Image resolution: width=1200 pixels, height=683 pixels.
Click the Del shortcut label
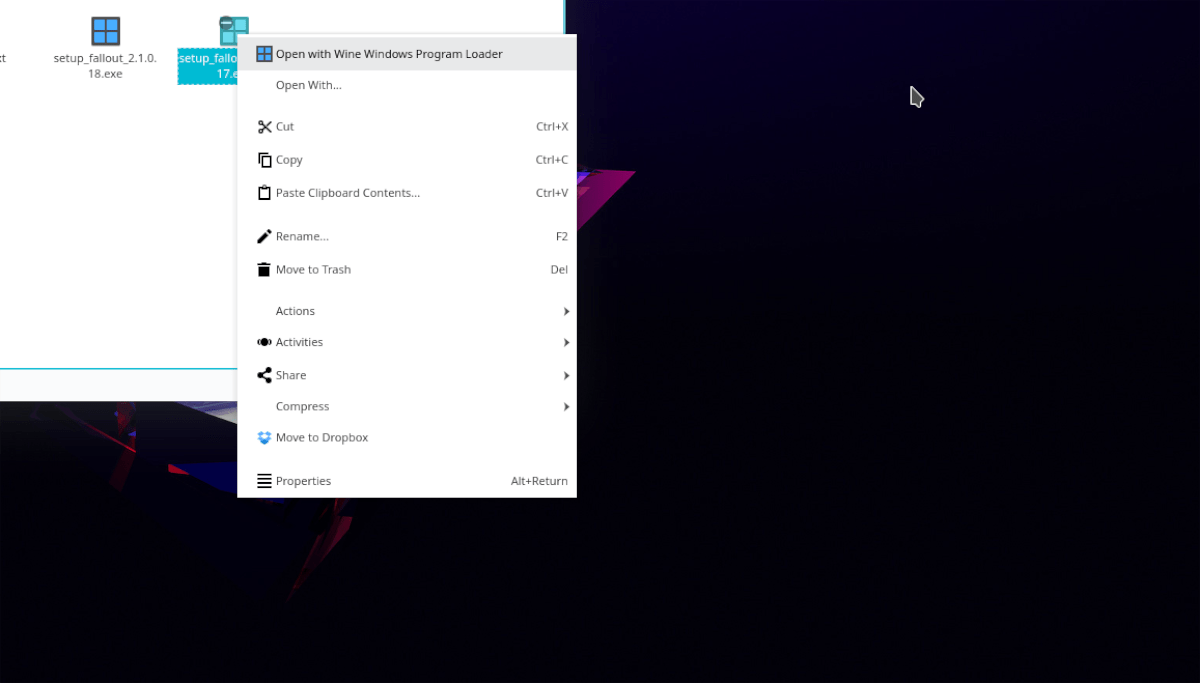[559, 270]
